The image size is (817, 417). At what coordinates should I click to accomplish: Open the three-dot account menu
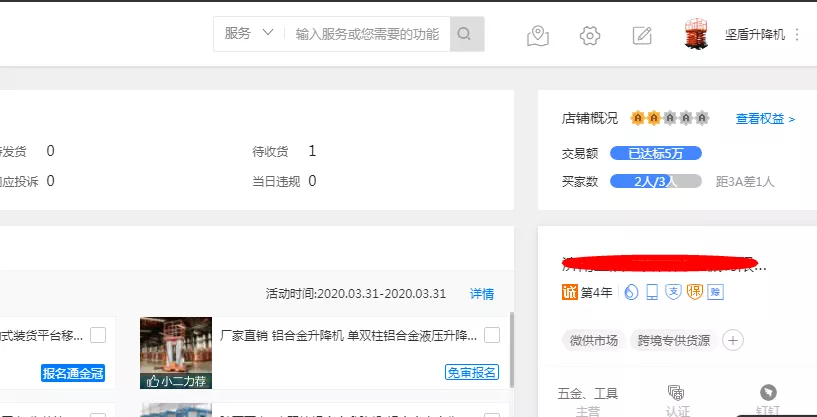coord(796,35)
